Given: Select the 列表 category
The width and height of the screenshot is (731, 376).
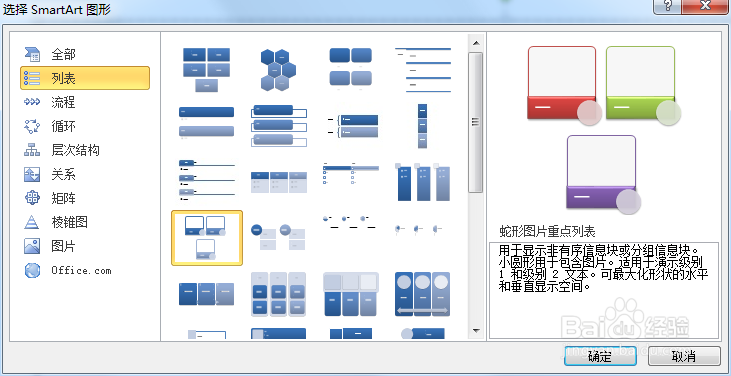Looking at the screenshot, I should coord(85,78).
